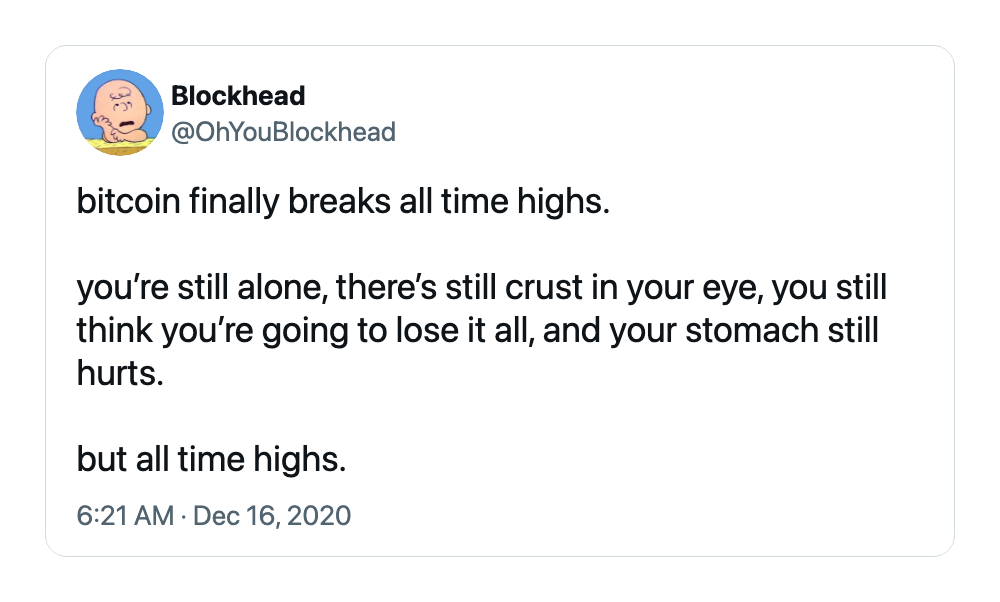Click the word "but" on the last line
The image size is (1000, 602).
(102, 459)
